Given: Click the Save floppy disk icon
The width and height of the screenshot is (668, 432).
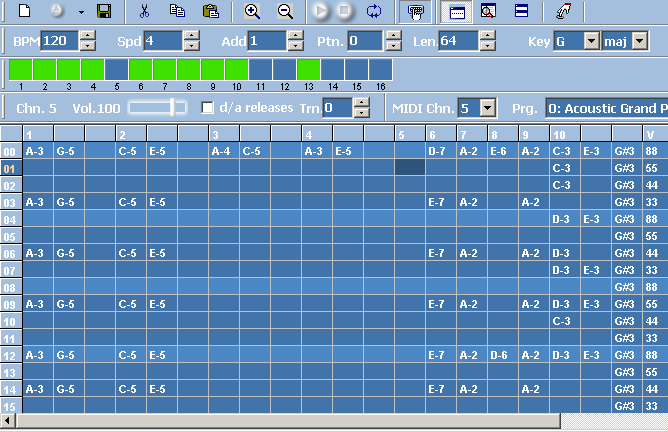Looking at the screenshot, I should (x=103, y=12).
